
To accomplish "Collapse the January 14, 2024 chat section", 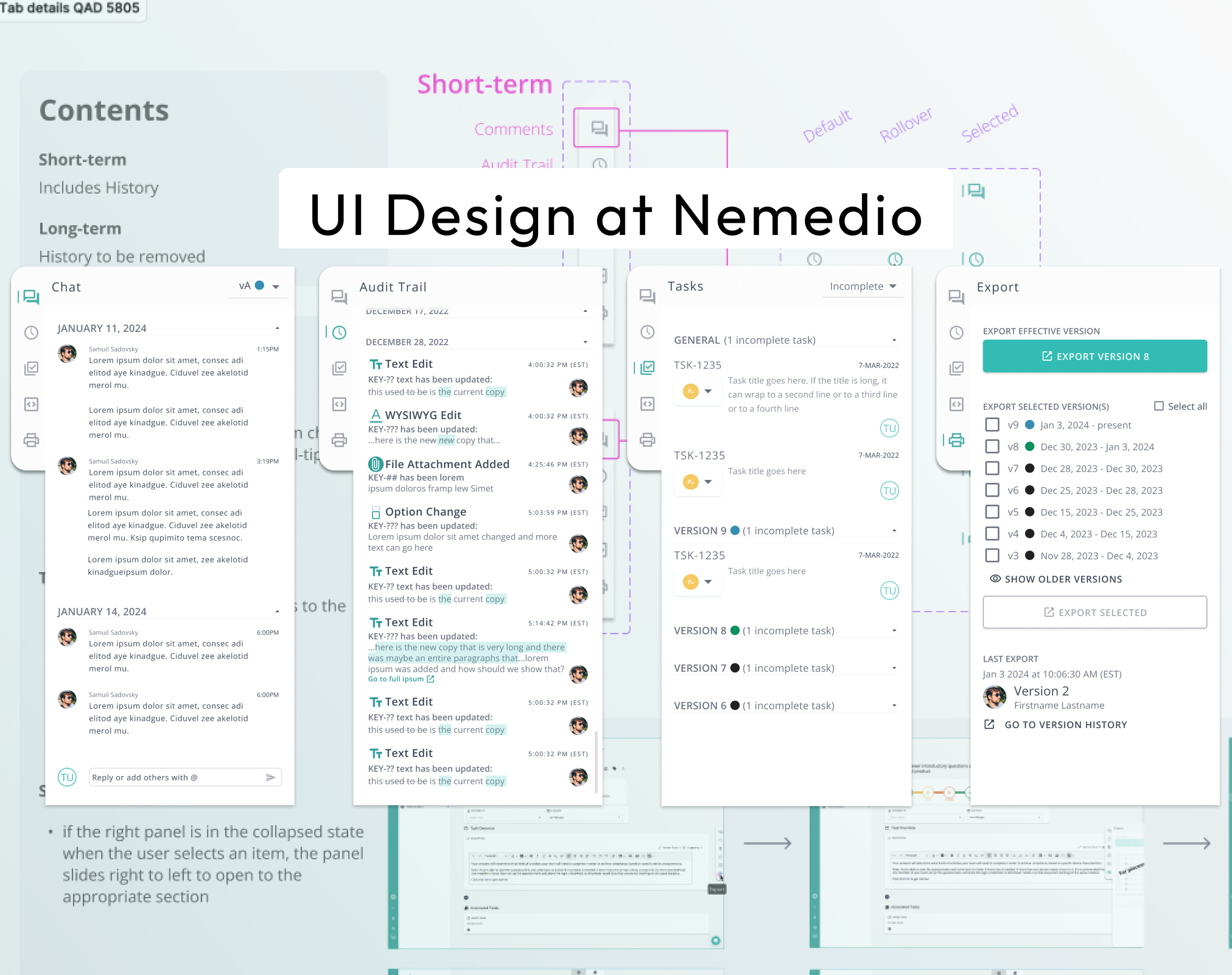I will (277, 611).
